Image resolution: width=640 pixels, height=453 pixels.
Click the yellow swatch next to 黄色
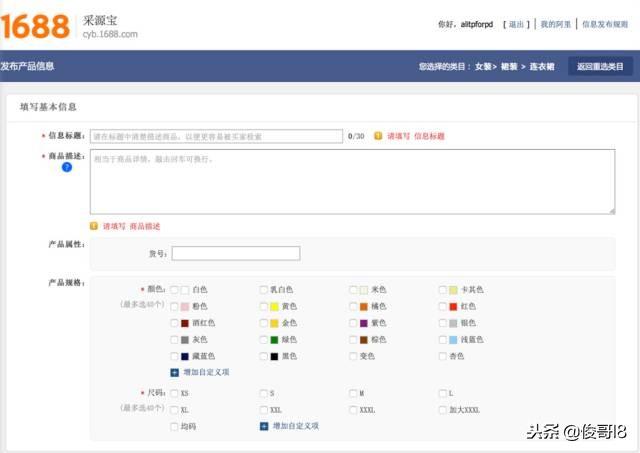pos(275,306)
